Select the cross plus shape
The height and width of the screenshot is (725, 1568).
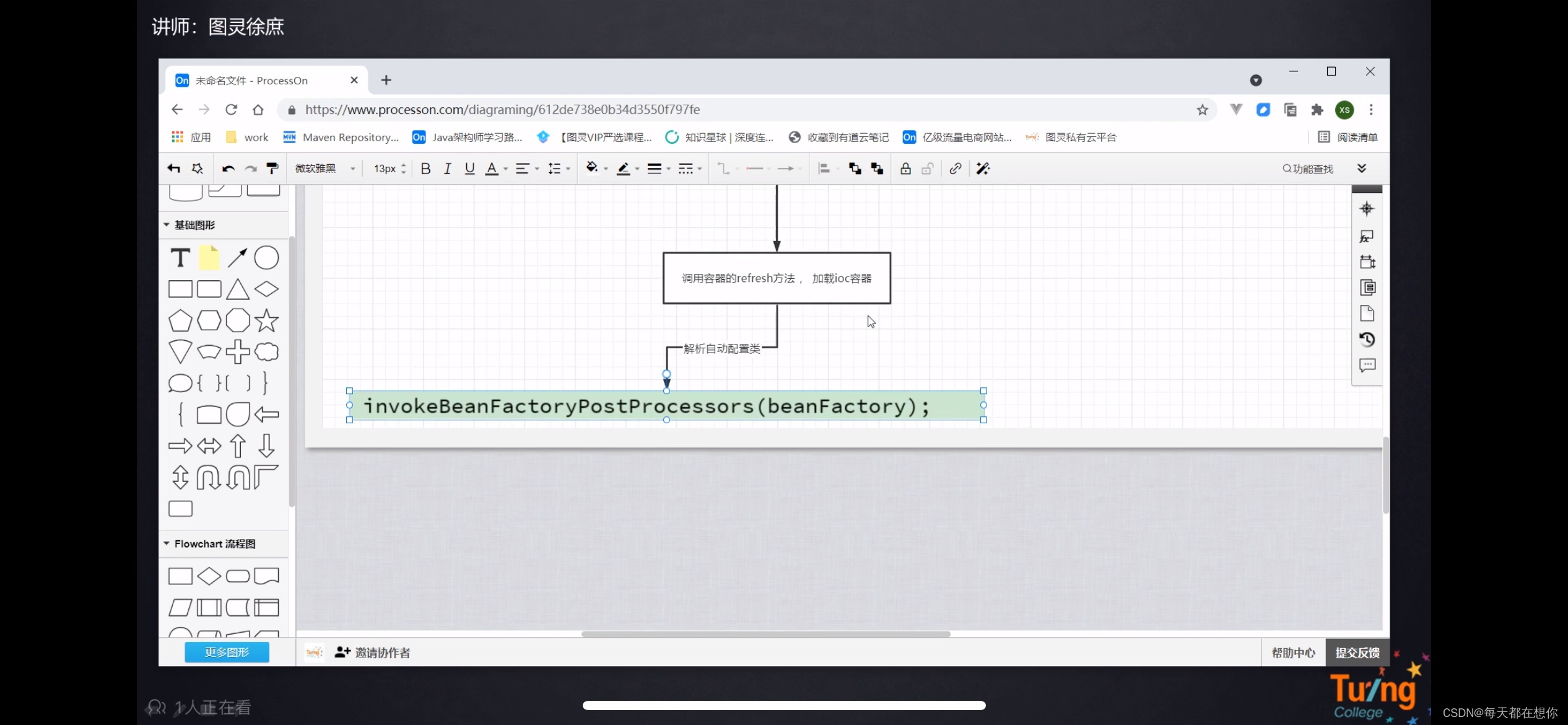pos(238,352)
